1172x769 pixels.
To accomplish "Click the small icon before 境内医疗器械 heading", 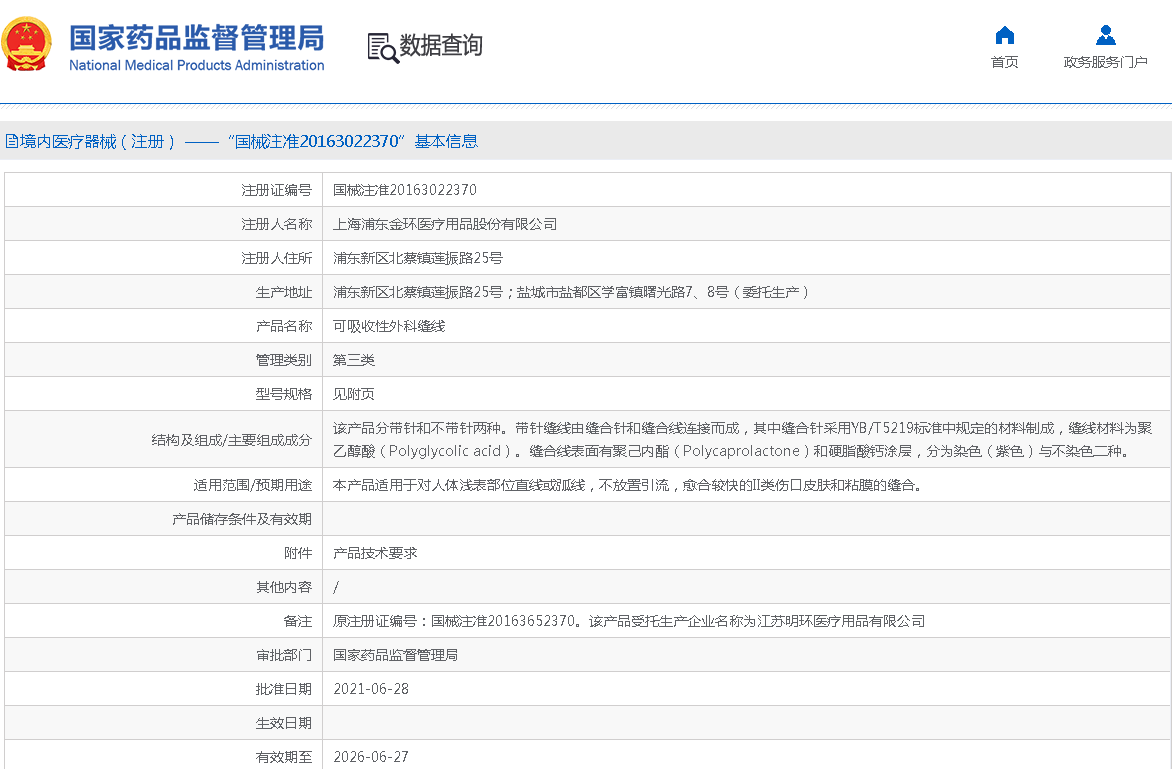I will click(x=10, y=141).
